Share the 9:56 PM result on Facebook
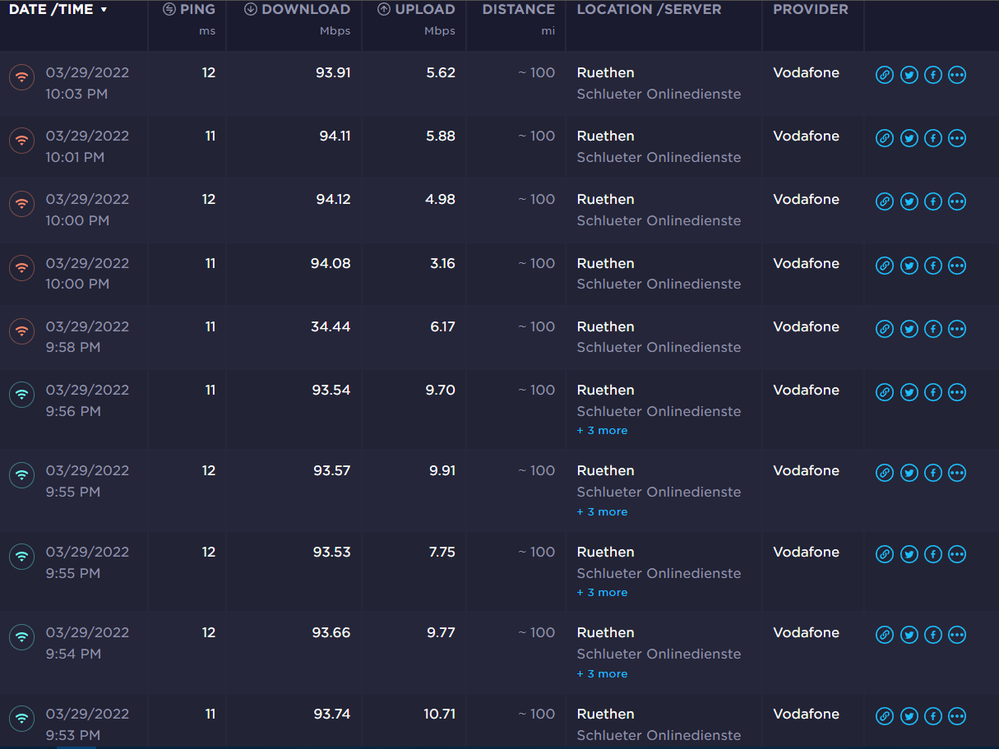Image resolution: width=999 pixels, height=749 pixels. [x=933, y=392]
